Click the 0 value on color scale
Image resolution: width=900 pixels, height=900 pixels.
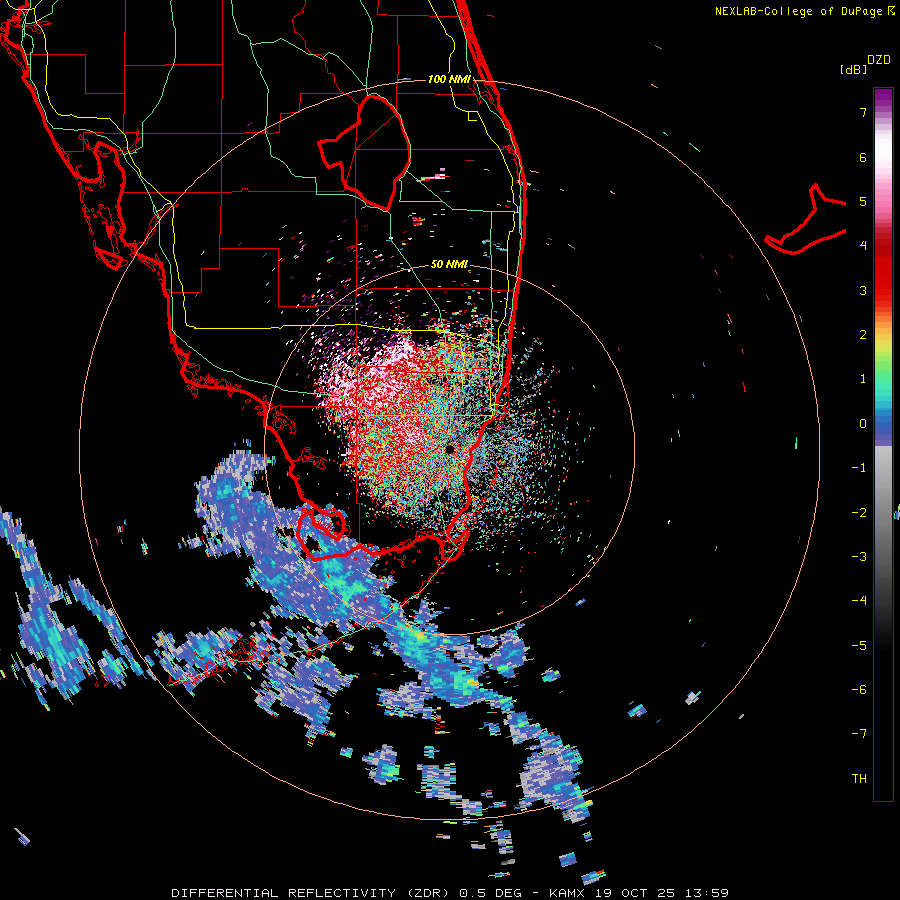click(863, 424)
